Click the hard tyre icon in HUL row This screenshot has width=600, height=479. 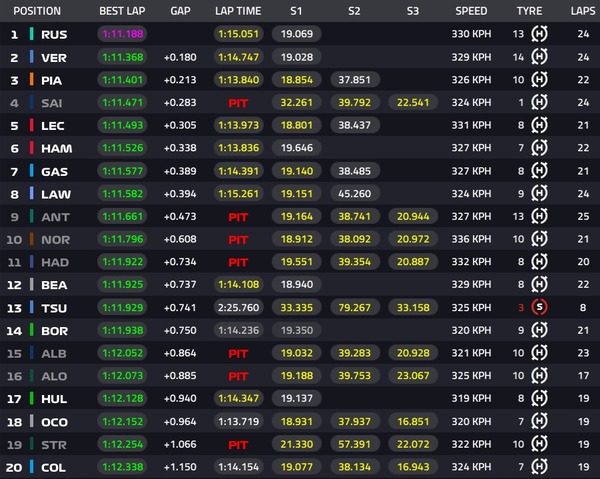539,398
